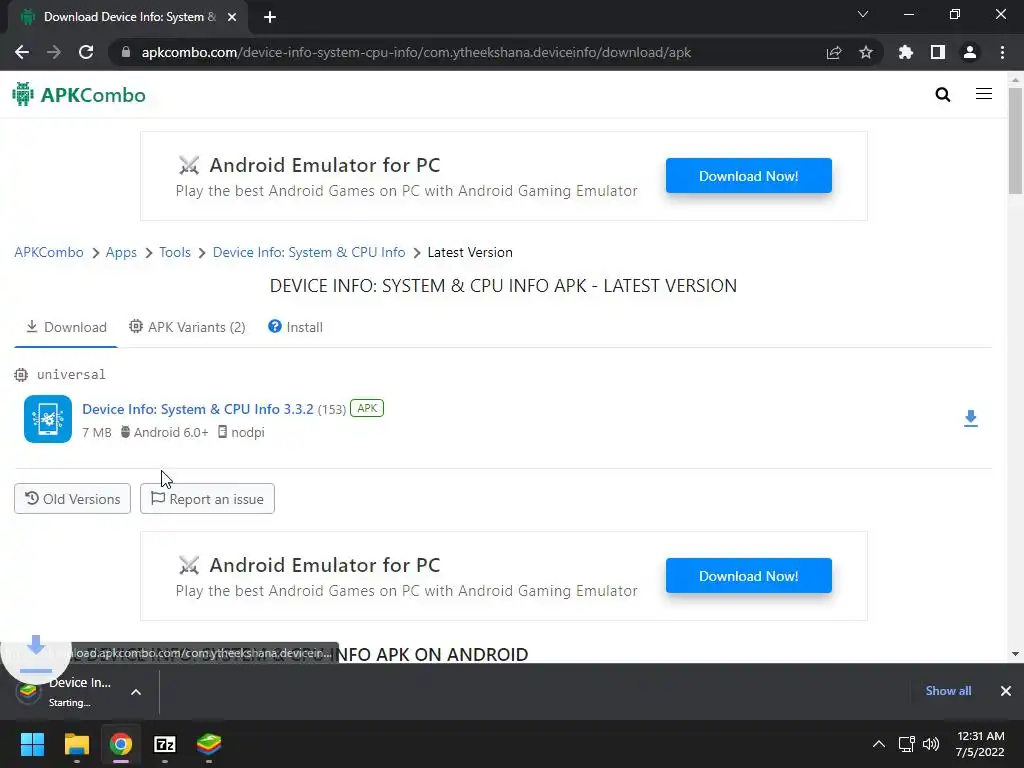Open the Chrome three-dot menu

pyautogui.click(x=1002, y=52)
